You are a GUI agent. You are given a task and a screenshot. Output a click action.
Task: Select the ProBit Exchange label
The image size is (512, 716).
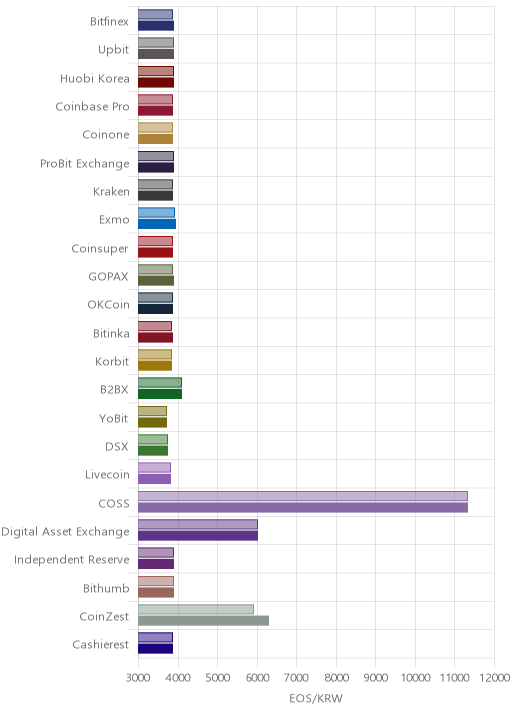pos(84,163)
